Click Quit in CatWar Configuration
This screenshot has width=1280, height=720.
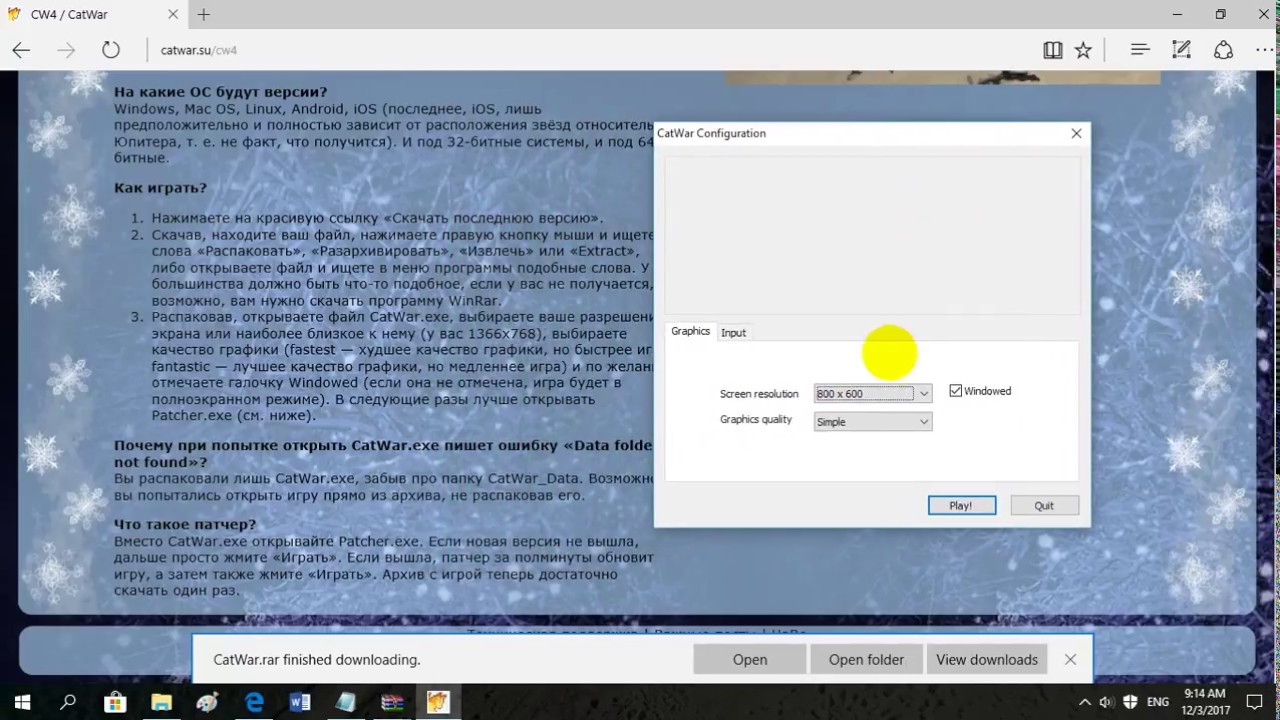point(1044,506)
